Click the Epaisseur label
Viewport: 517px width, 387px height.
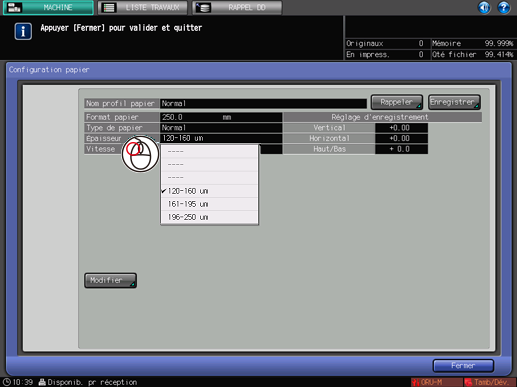103,138
